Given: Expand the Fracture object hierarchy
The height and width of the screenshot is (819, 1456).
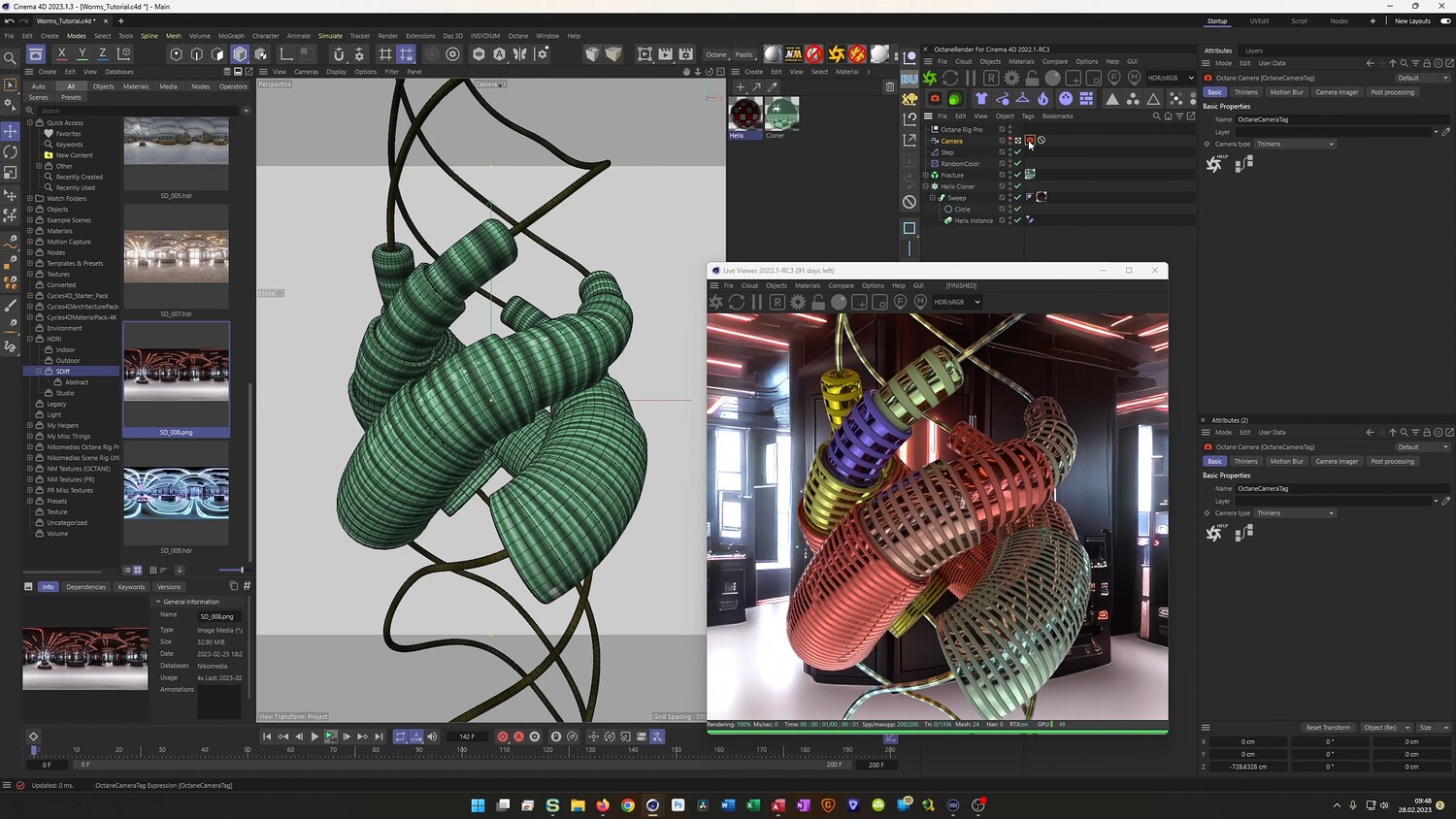Looking at the screenshot, I should pyautogui.click(x=926, y=176).
